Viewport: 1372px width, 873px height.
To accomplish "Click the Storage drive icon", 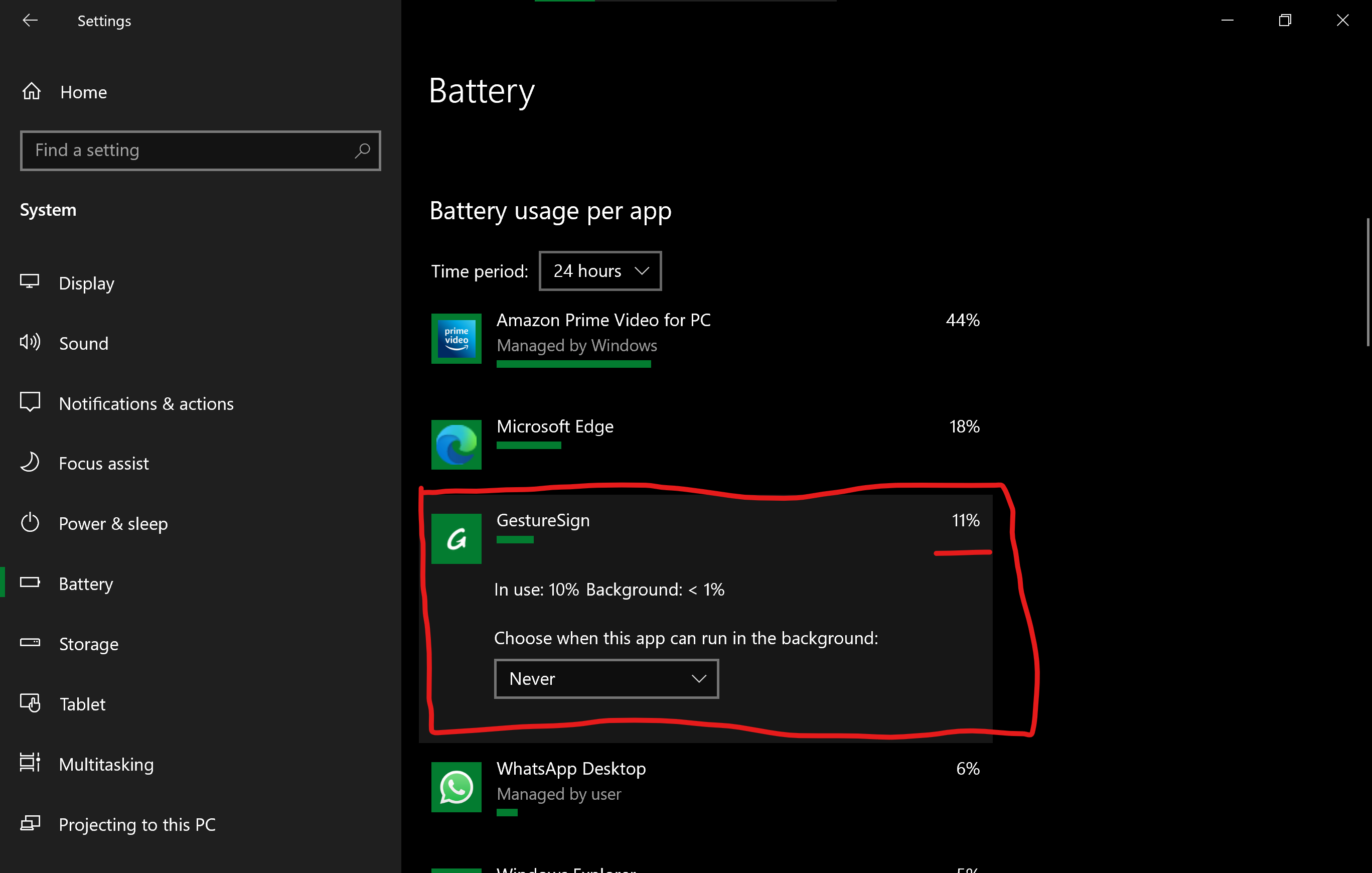I will click(x=30, y=643).
